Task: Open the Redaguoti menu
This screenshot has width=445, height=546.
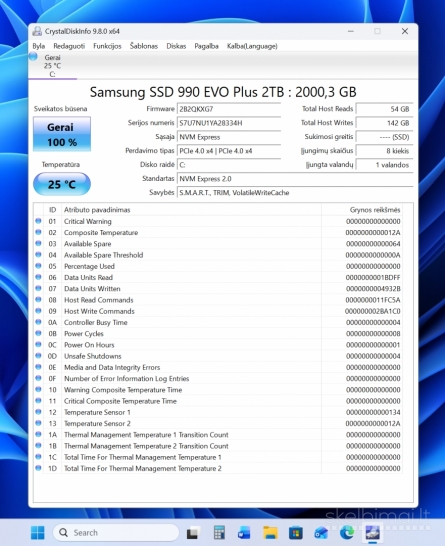Action: tap(69, 46)
